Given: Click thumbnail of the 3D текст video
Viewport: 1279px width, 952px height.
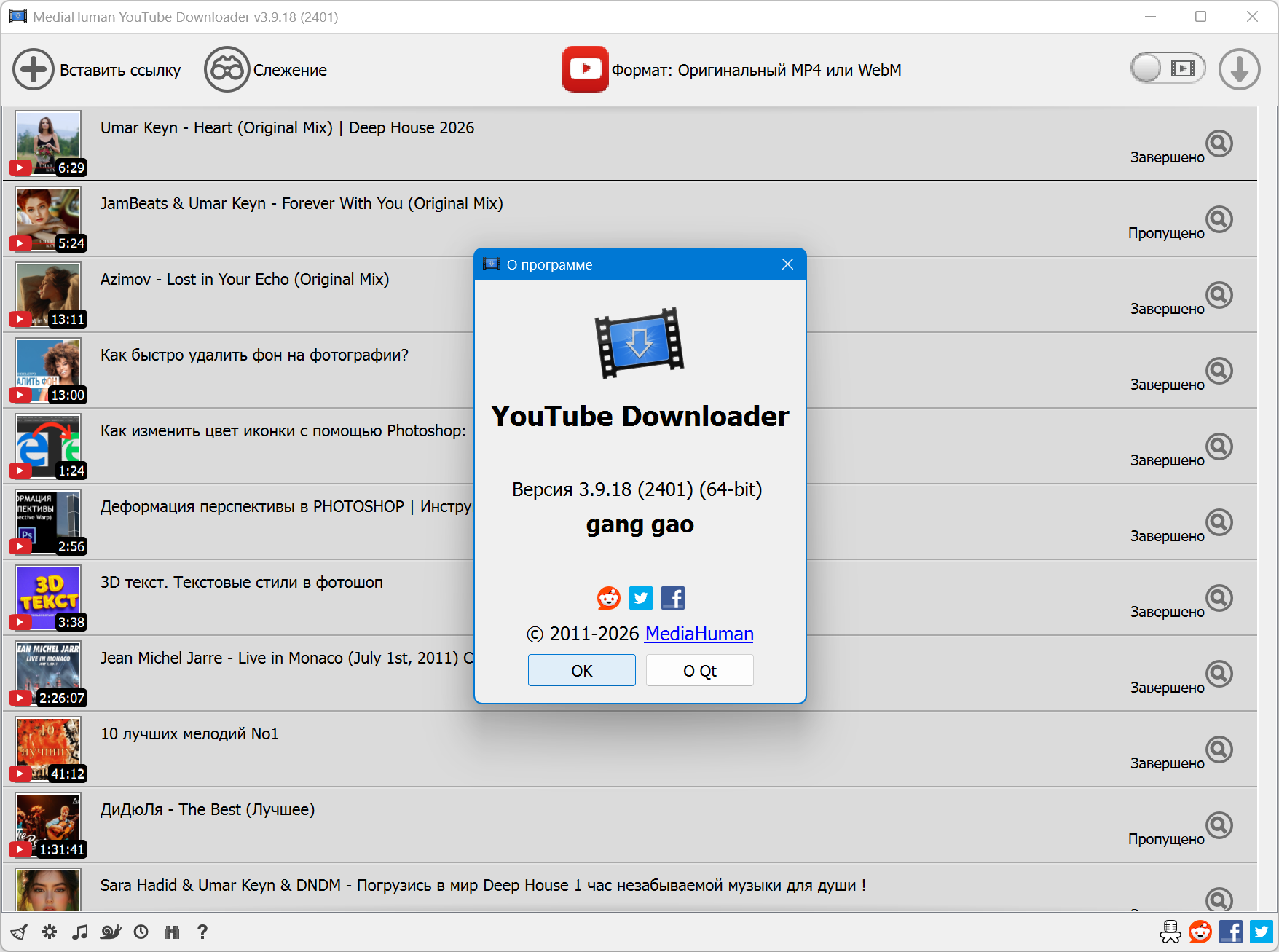Looking at the screenshot, I should (x=48, y=598).
